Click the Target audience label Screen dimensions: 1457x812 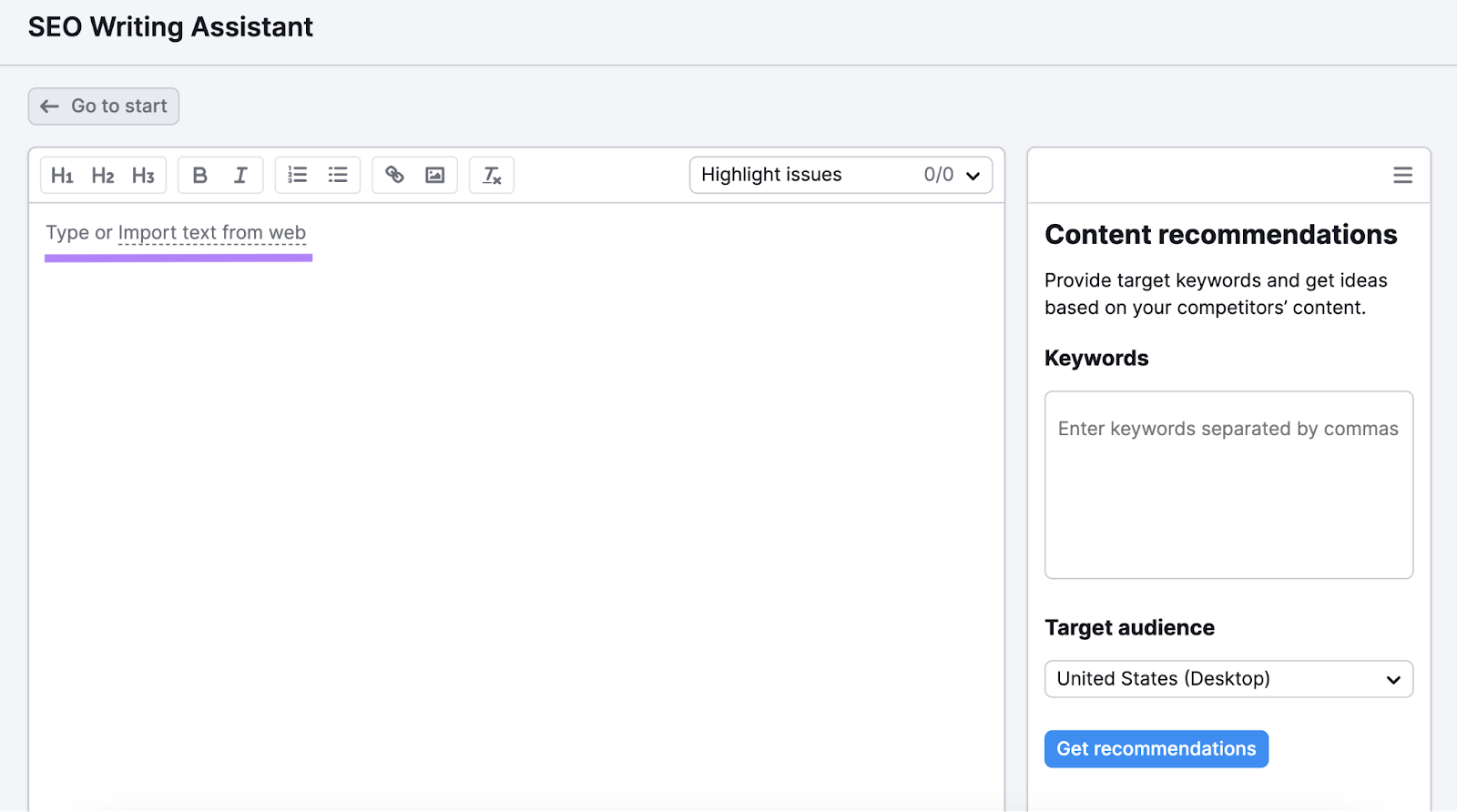[x=1129, y=628]
